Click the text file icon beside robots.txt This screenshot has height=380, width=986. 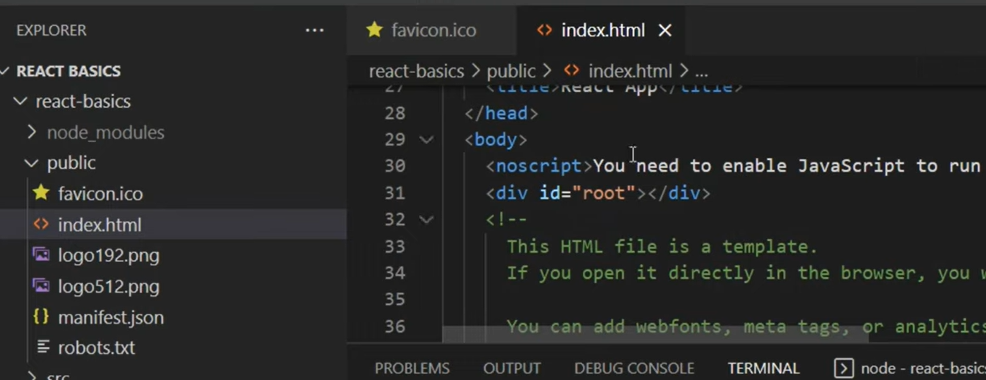[43, 347]
